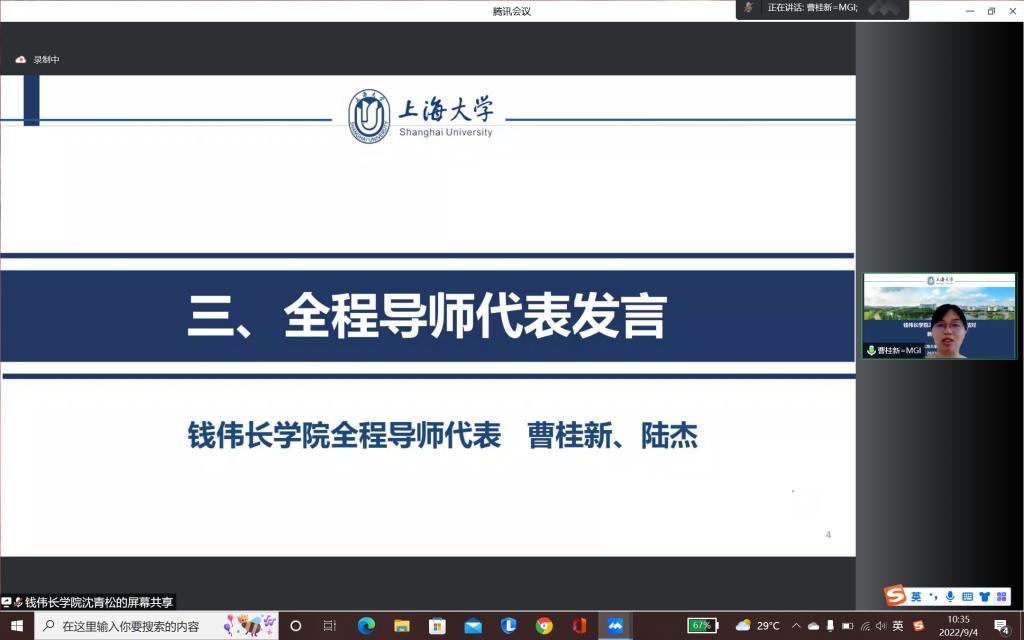Image resolution: width=1024 pixels, height=640 pixels.
Task: Open Microsoft Store from taskbar
Action: point(437,626)
